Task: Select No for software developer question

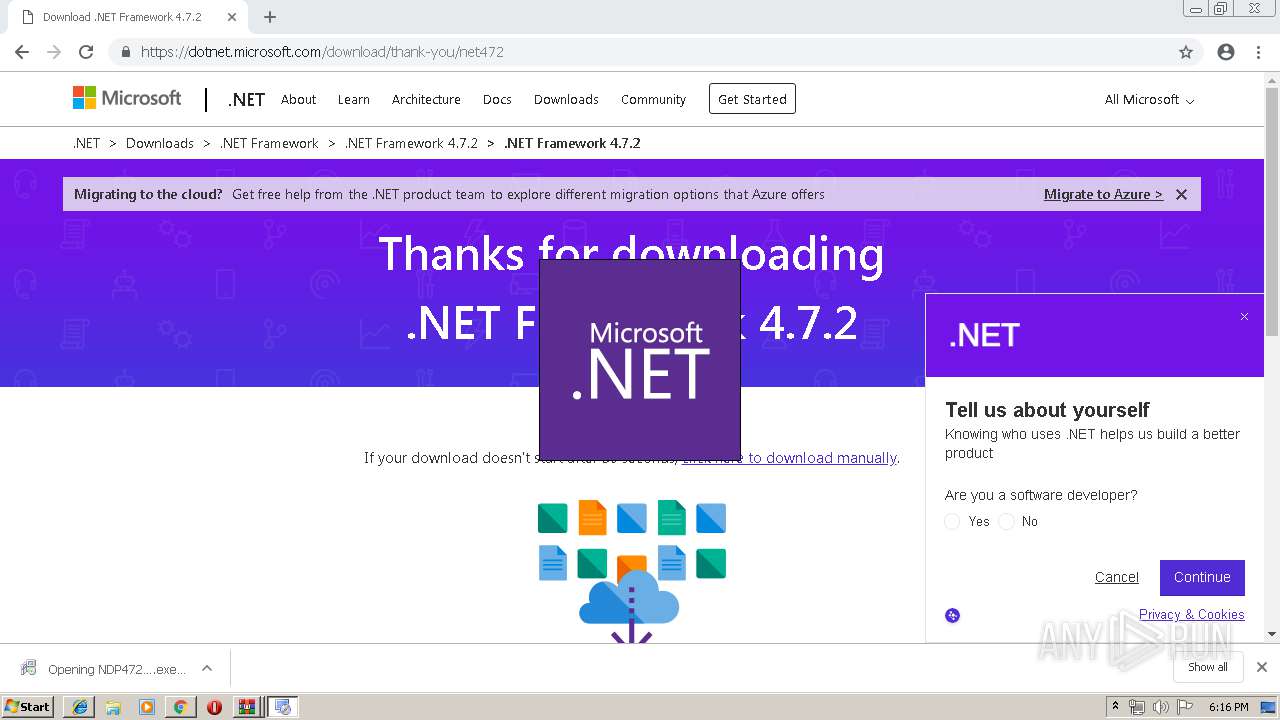Action: pos(1006,522)
